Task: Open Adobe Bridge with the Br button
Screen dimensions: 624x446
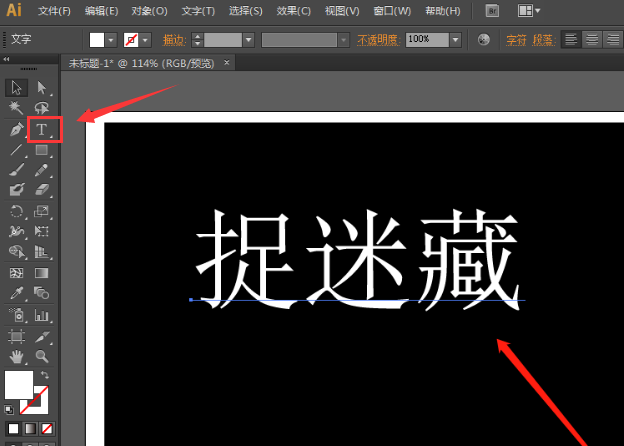Action: coord(492,11)
